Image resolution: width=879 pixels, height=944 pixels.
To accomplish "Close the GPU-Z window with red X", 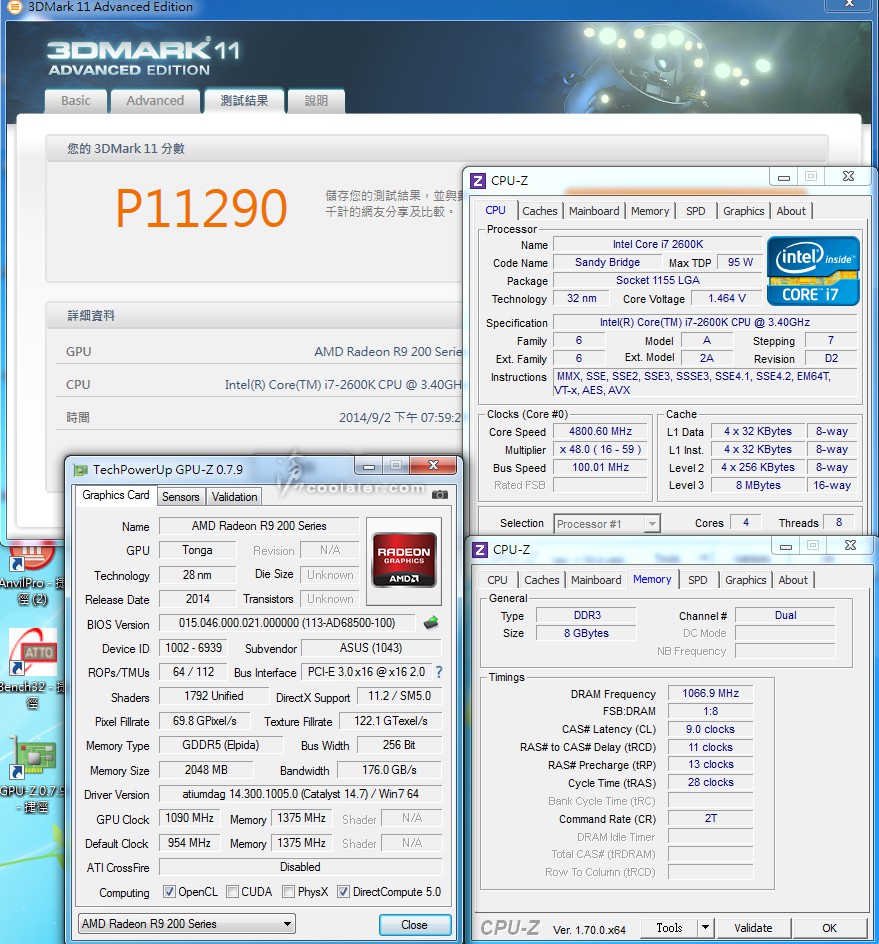I will 433,465.
